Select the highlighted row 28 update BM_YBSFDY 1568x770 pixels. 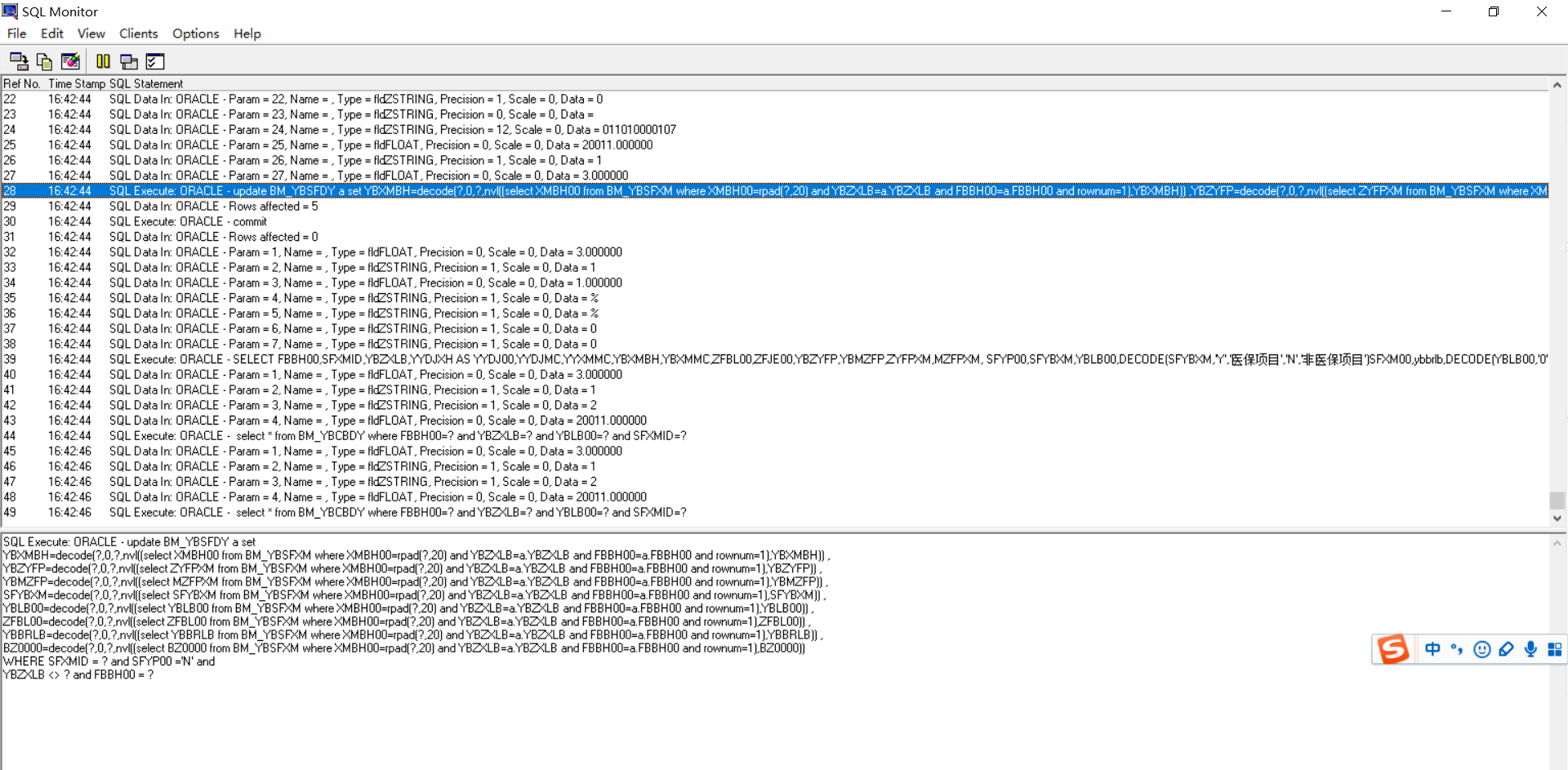[775, 191]
